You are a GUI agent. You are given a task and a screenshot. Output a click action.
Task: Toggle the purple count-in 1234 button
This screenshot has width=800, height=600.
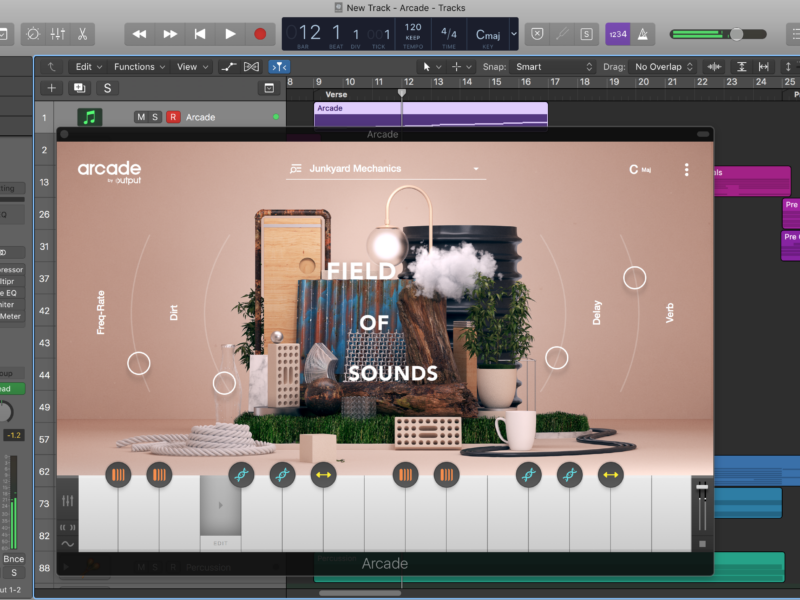pos(617,34)
